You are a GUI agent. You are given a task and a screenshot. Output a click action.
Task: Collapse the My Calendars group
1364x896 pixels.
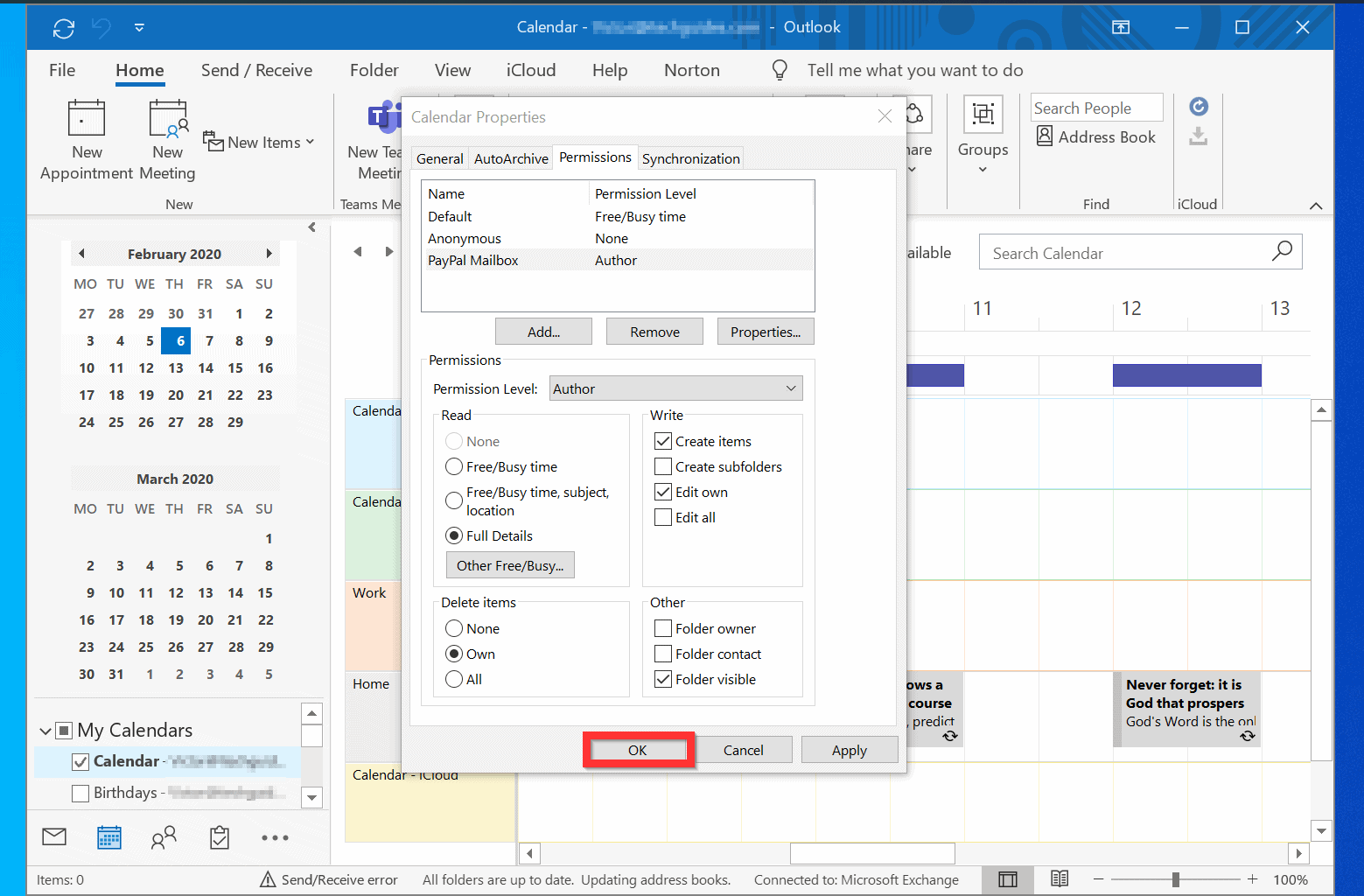pos(45,731)
